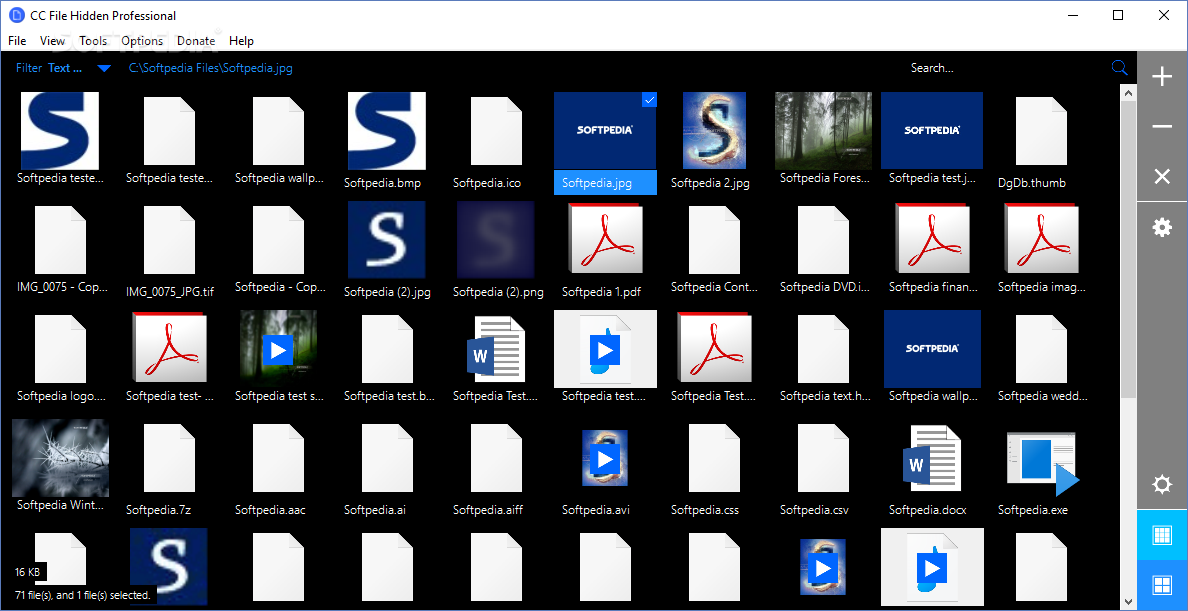Viewport: 1188px width, 611px height.
Task: Click the Softpedia test.b... file name
Action: 389,396
